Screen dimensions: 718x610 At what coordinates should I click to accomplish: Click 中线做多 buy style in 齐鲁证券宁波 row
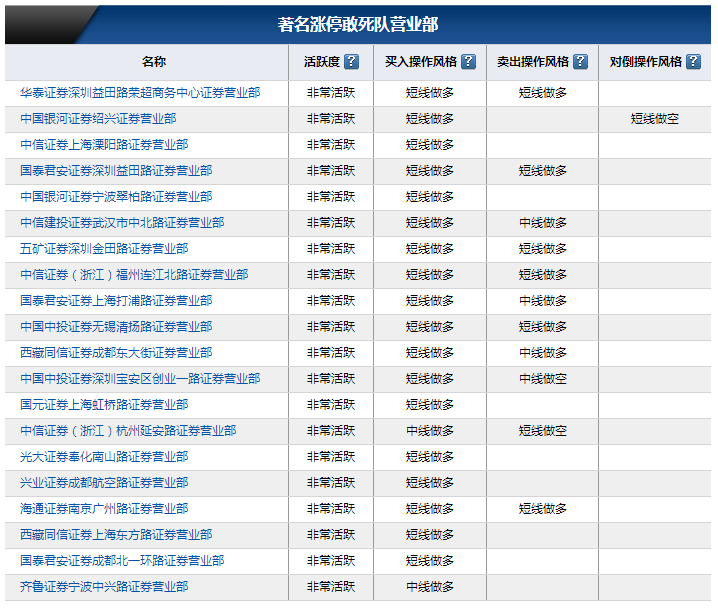pos(430,587)
